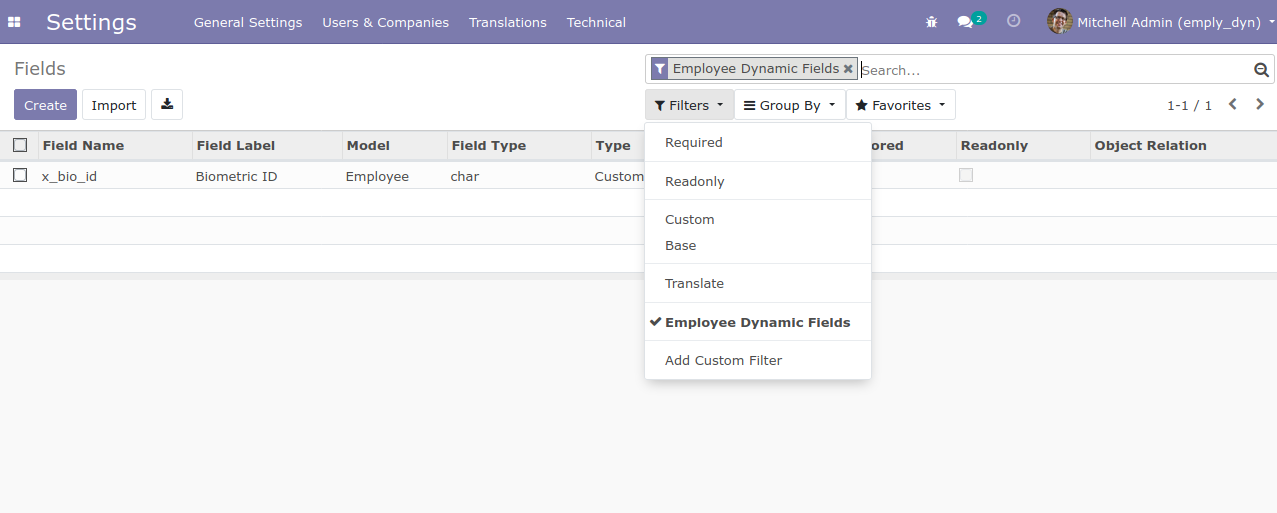The image size is (1277, 513).
Task: Go to the previous page arrow
Action: coord(1233,104)
